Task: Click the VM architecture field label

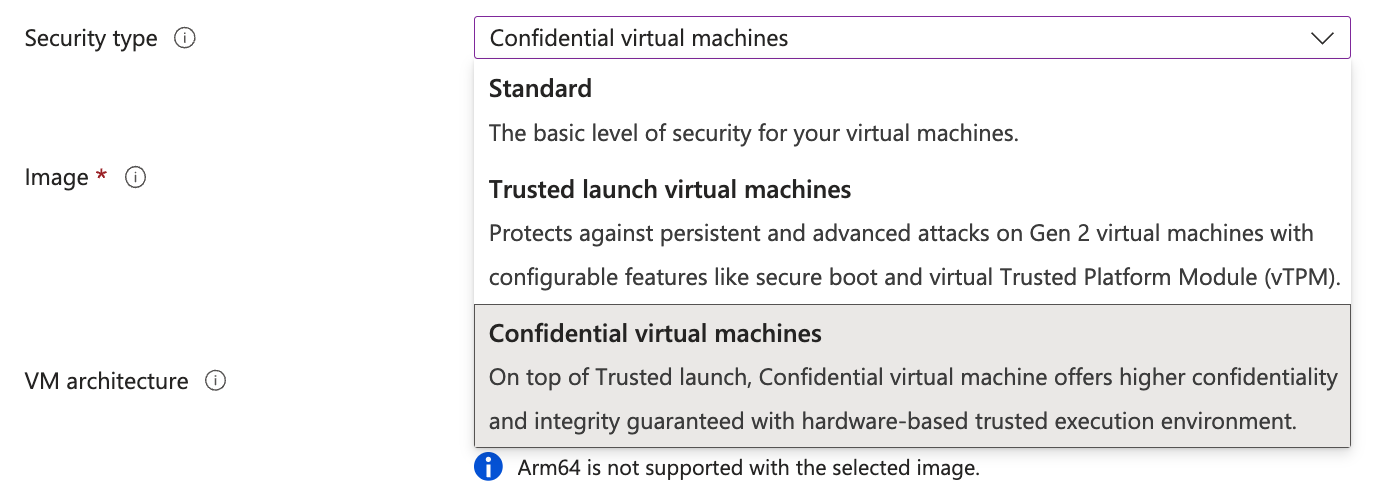Action: (106, 381)
